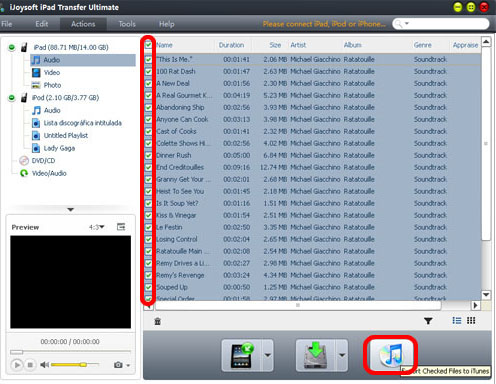Collapse the device tree panel arrow
The width and height of the screenshot is (496, 384).
[x=70, y=210]
